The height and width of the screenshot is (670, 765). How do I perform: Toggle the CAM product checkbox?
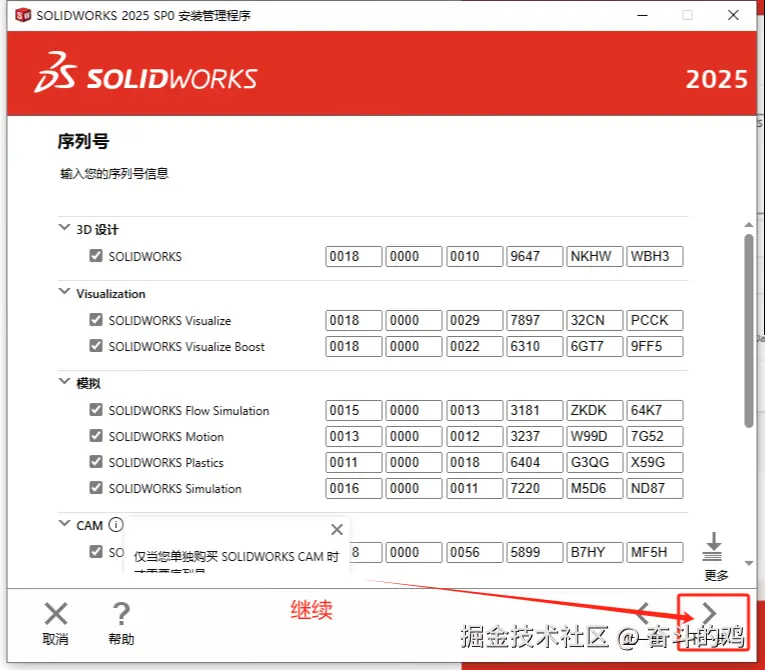click(96, 551)
